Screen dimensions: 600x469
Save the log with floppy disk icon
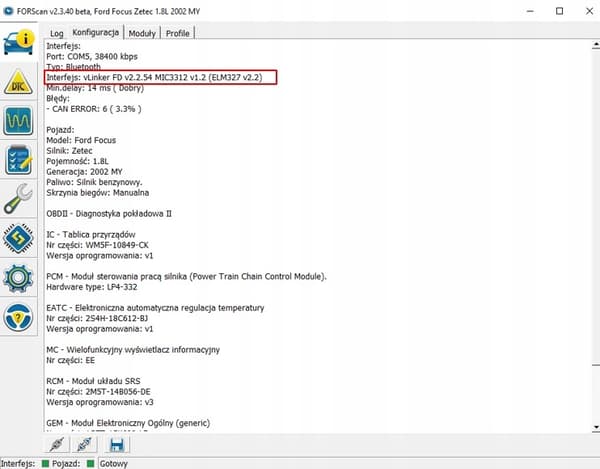point(116,445)
